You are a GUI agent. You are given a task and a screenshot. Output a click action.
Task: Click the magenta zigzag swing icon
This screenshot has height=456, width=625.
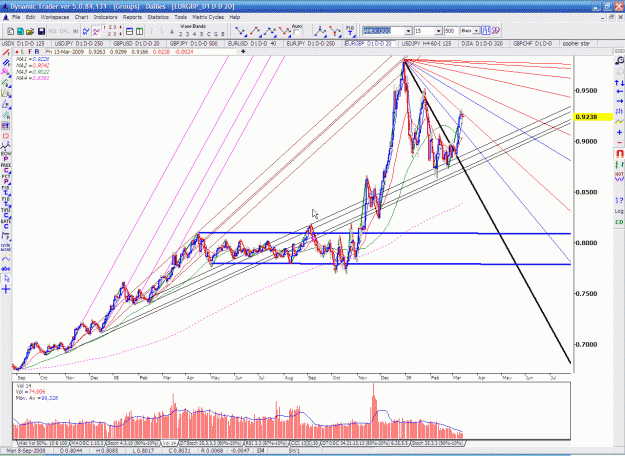click(96, 31)
